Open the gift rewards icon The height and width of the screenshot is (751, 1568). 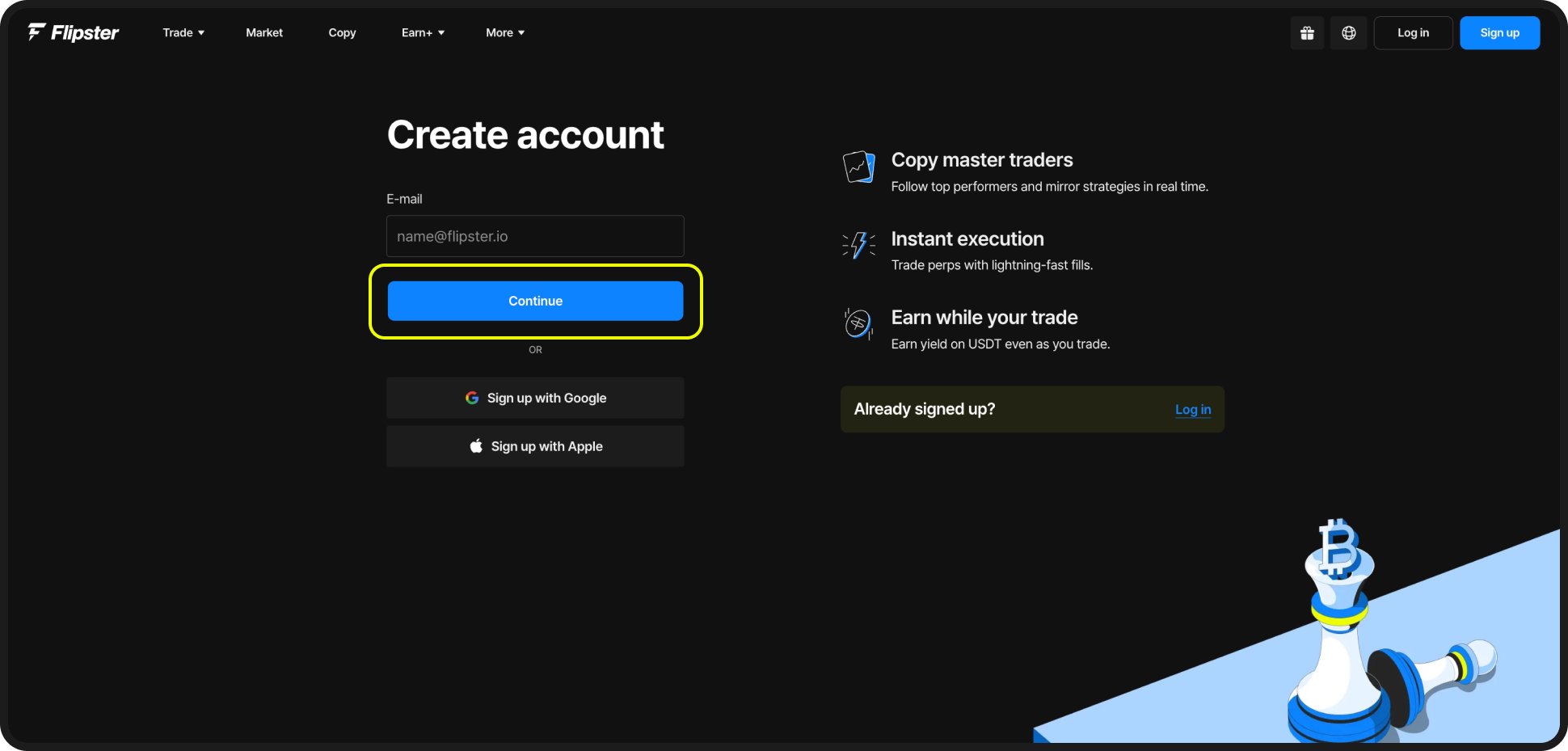[x=1307, y=33]
